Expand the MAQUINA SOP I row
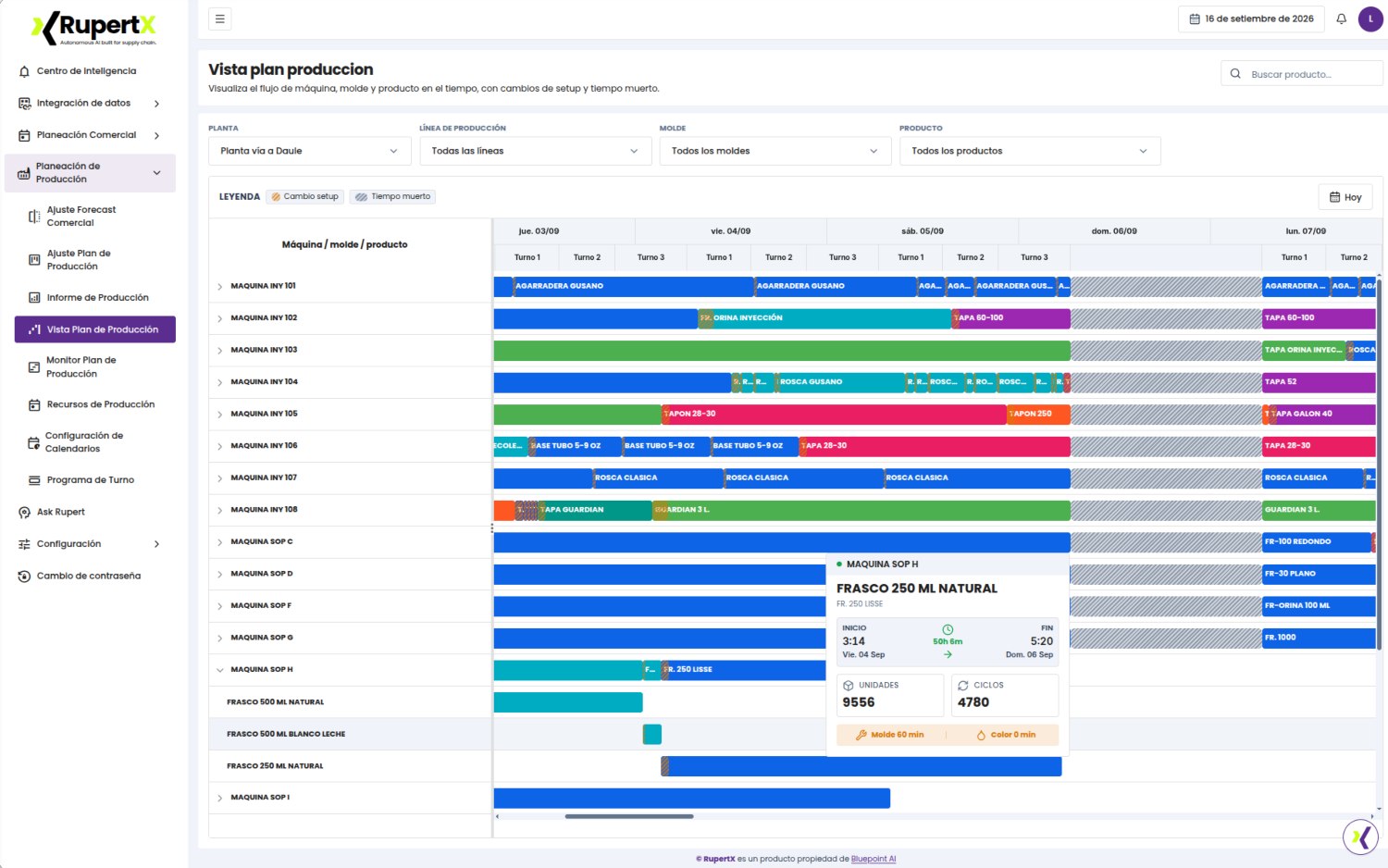The height and width of the screenshot is (868, 1388). pyautogui.click(x=220, y=798)
